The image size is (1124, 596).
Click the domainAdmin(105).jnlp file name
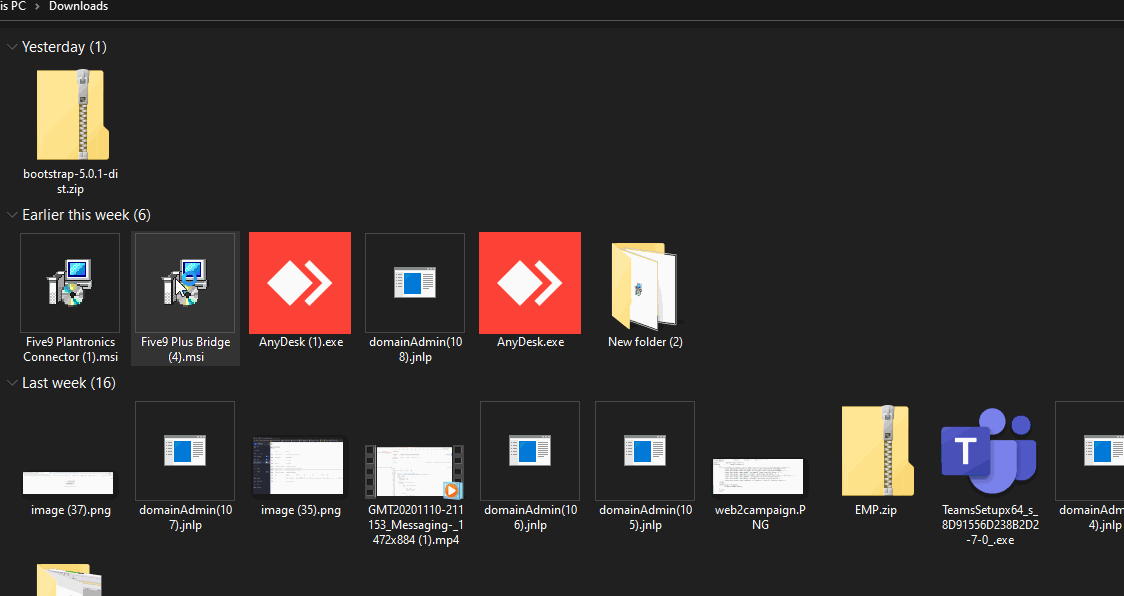click(x=645, y=518)
